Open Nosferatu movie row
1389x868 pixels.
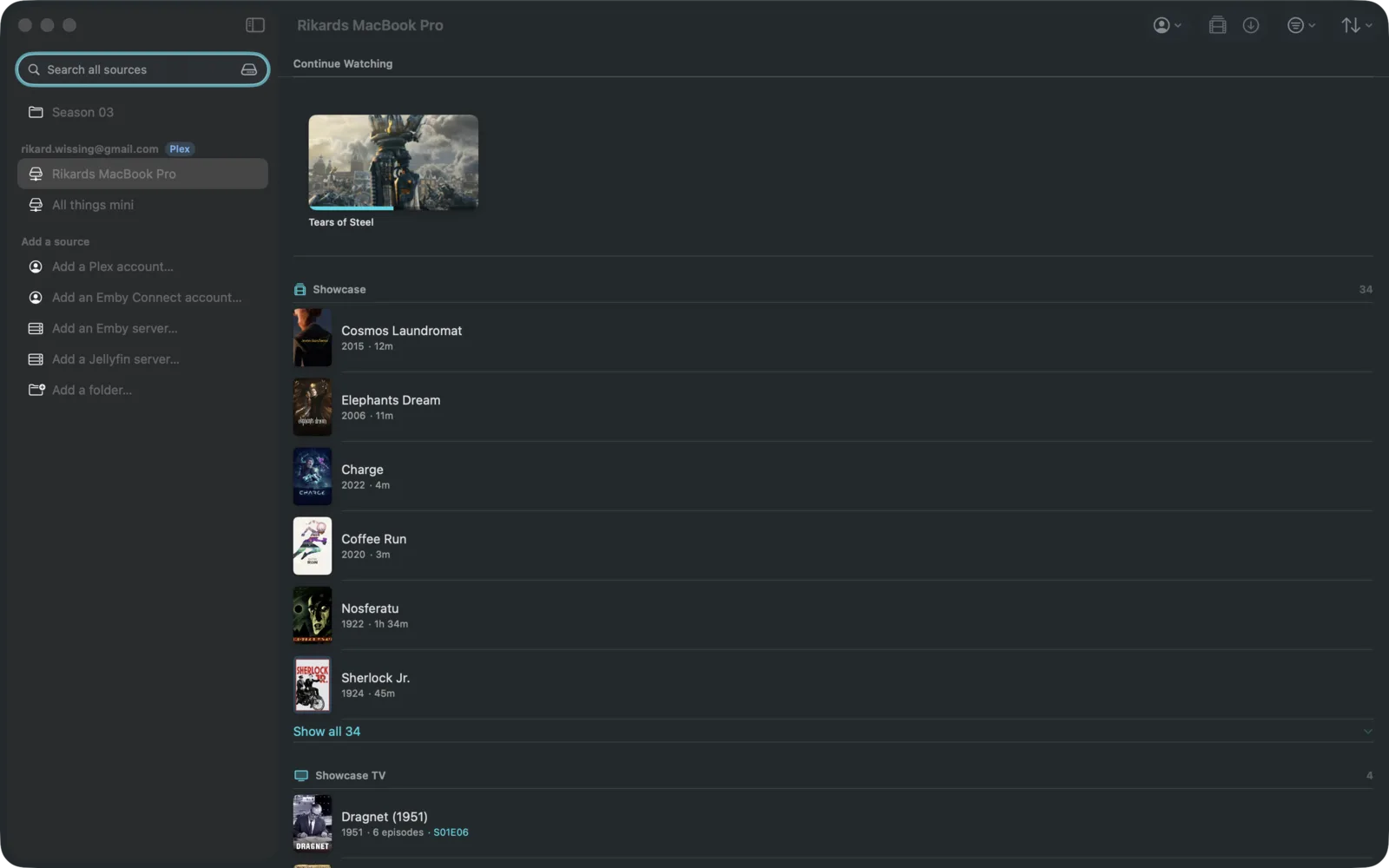[833, 615]
